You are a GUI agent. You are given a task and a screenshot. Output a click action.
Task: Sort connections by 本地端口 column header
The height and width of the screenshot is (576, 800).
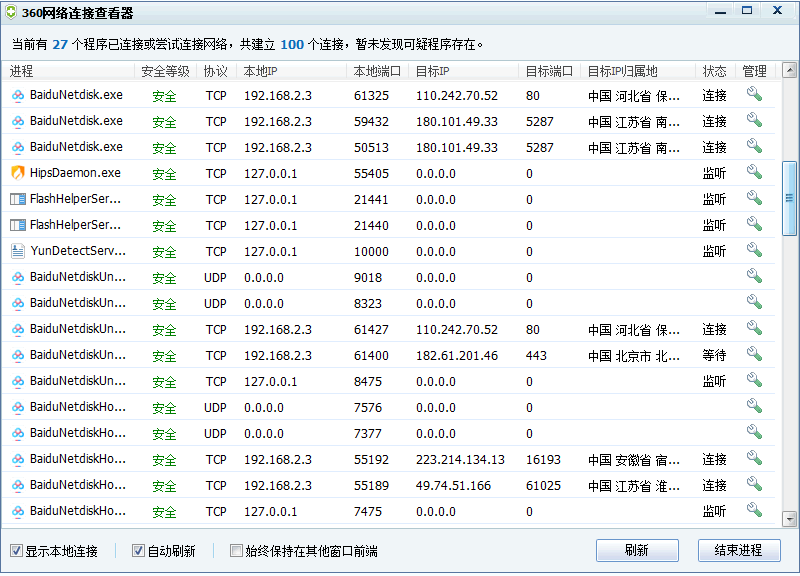point(377,72)
